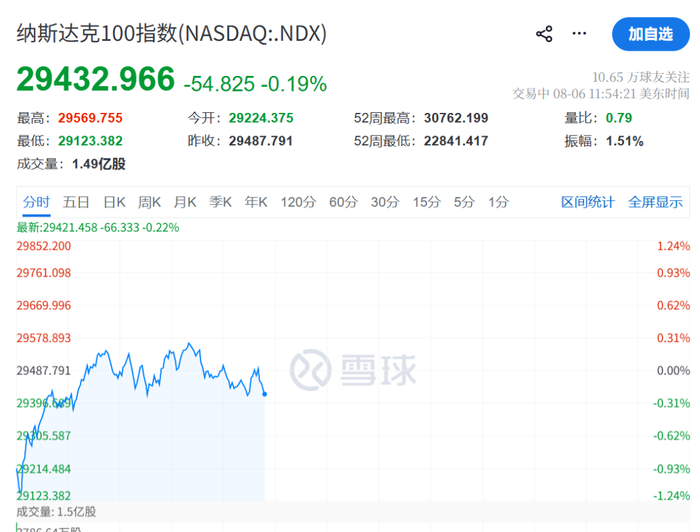Select the 年K chart tab

click(x=256, y=202)
